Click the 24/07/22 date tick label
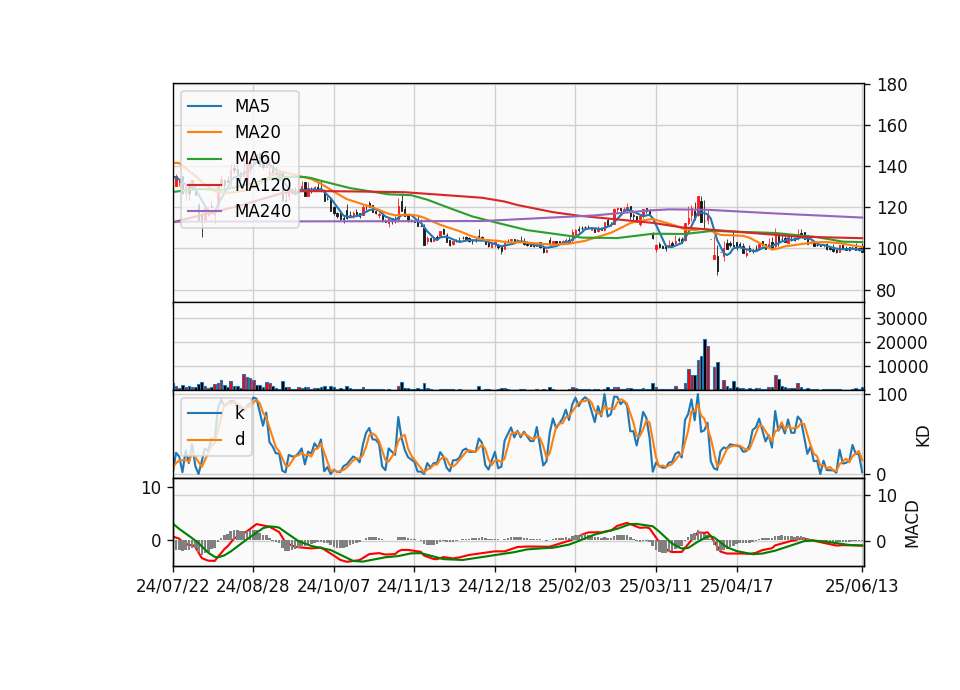 173,586
